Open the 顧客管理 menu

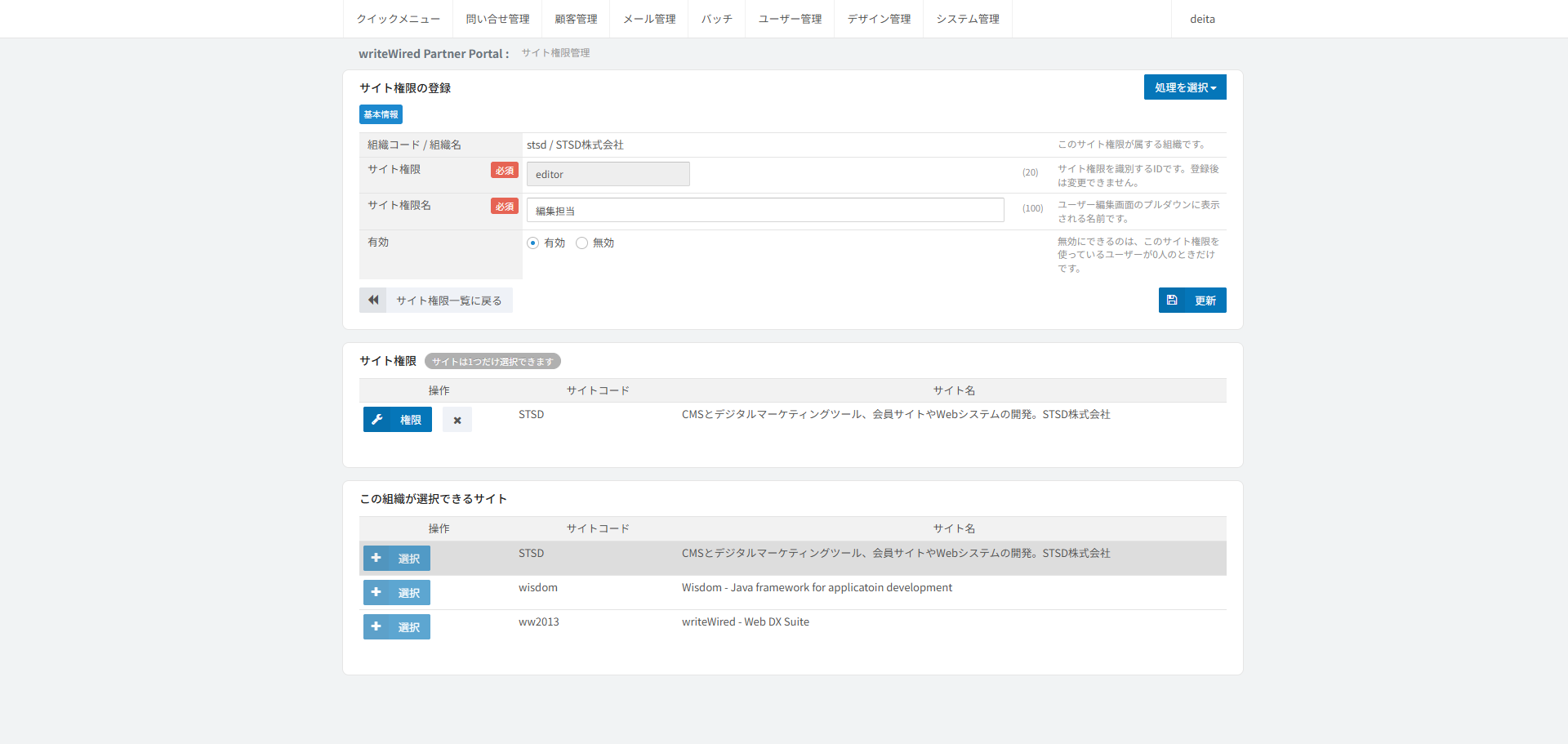point(576,19)
